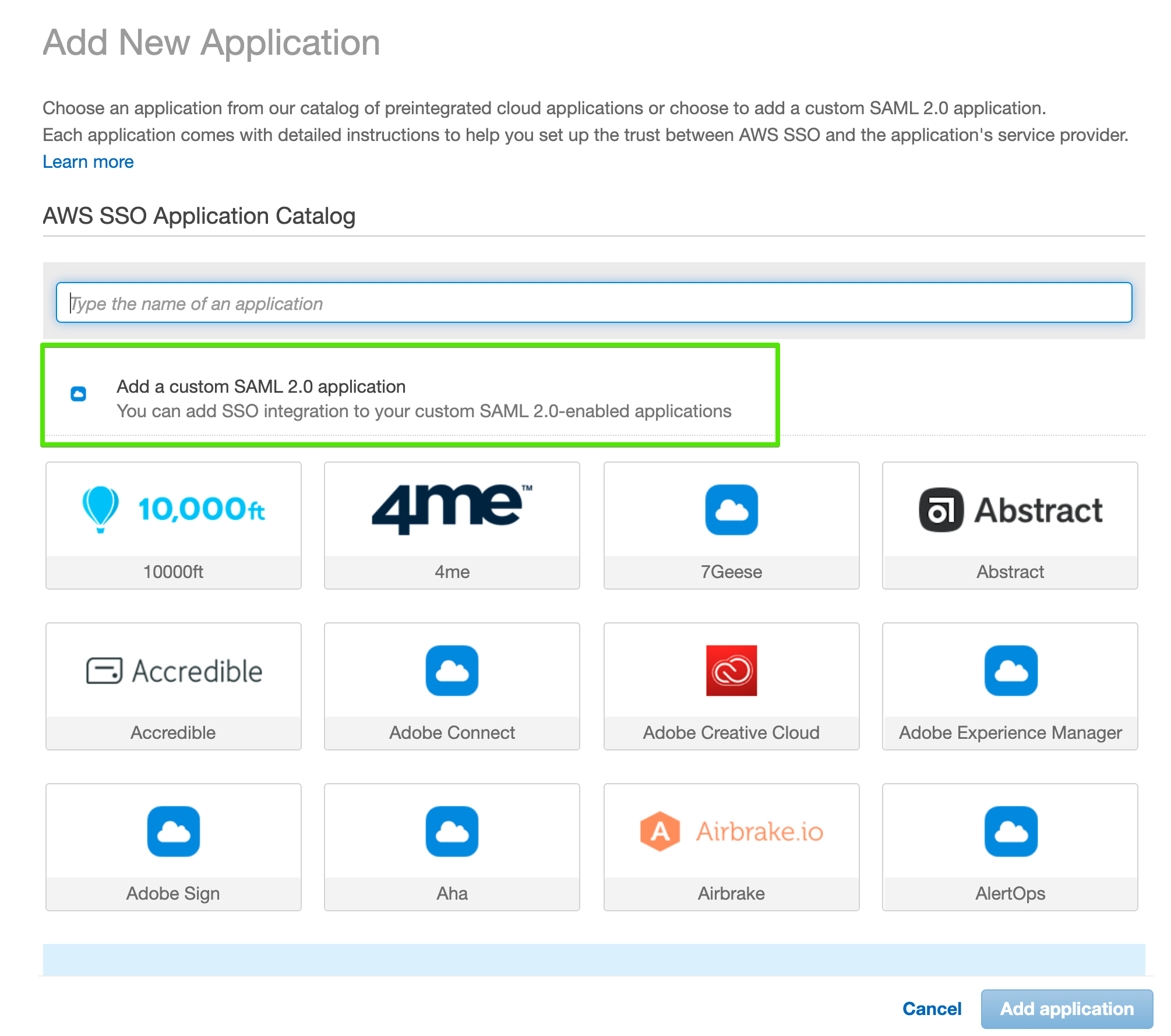Viewport: 1171px width, 1036px height.
Task: Click the Adobe Connect label
Action: 452,732
